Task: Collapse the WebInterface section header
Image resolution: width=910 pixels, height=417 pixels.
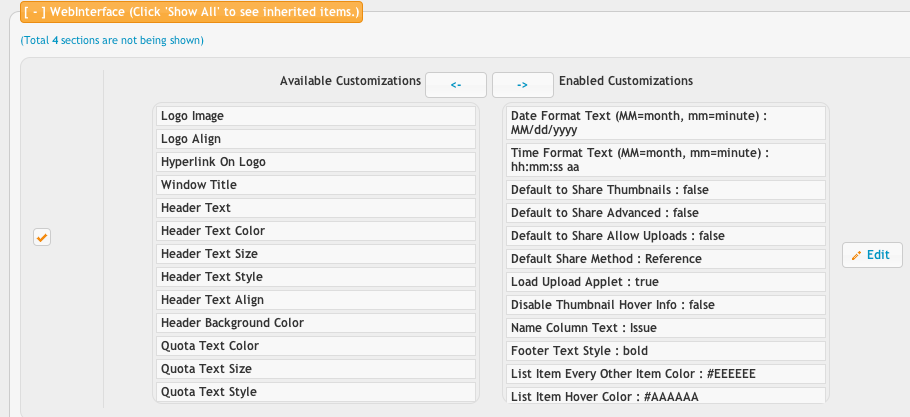Action: tap(191, 12)
